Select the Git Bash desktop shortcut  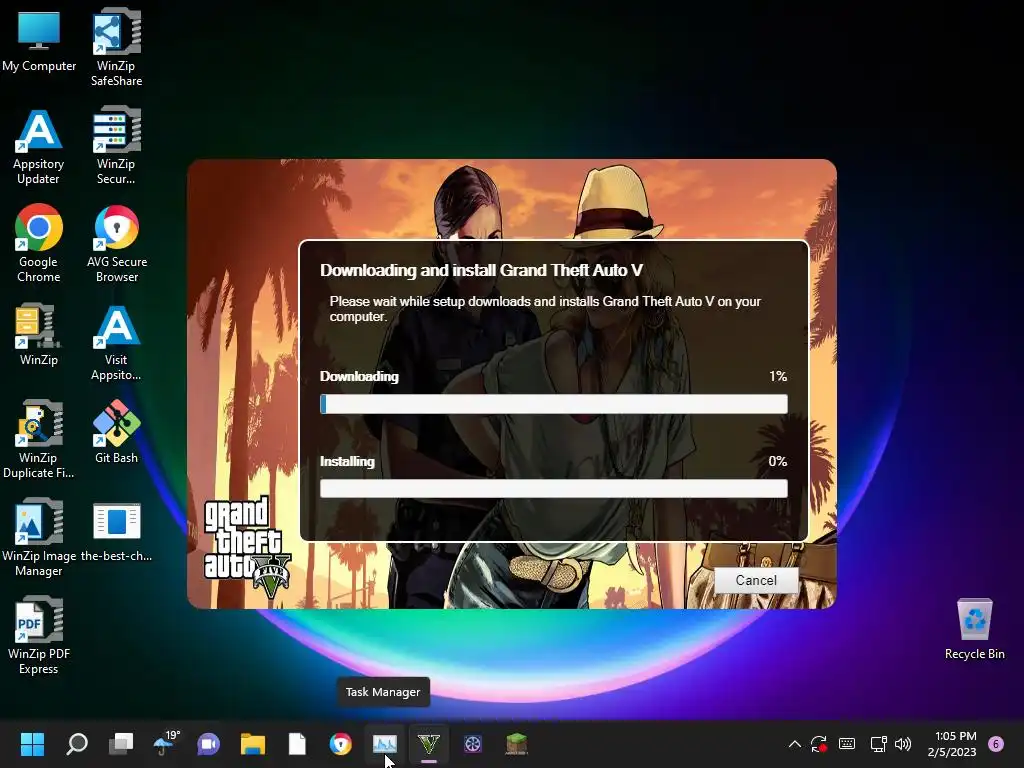(x=116, y=432)
